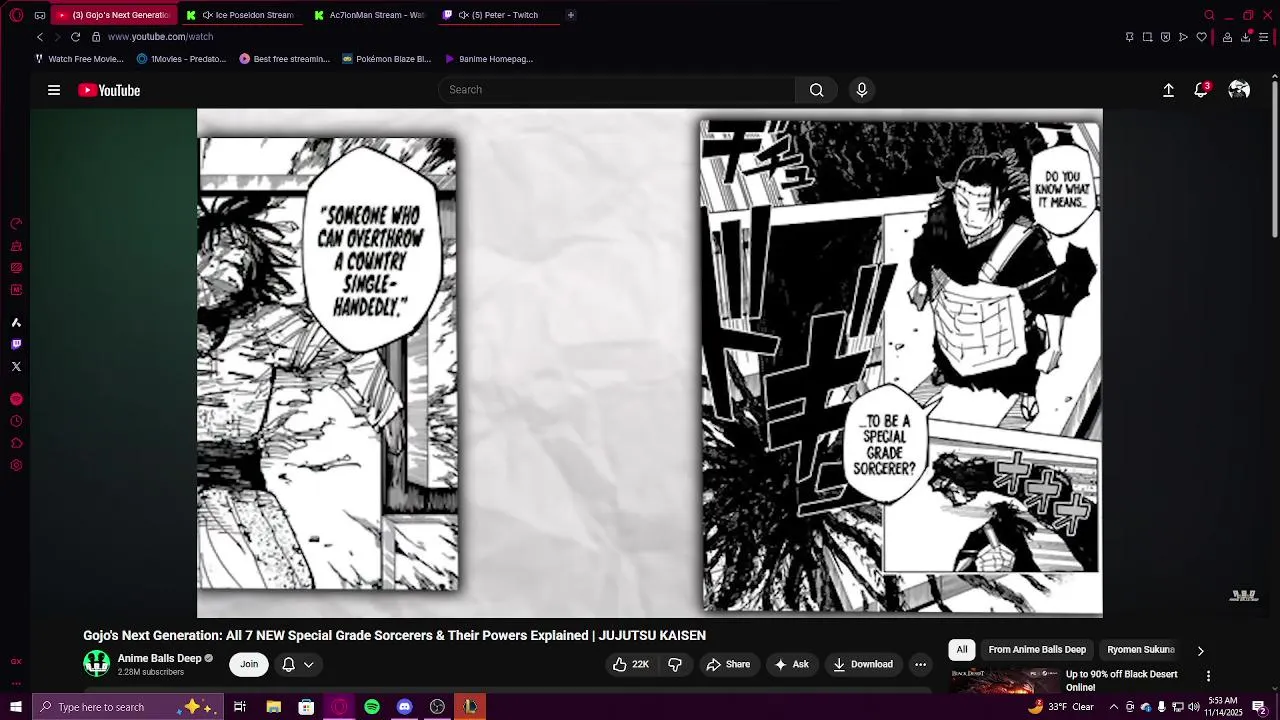Open X Twitter in Opera sidebar
1280x720 pixels.
pyautogui.click(x=16, y=366)
